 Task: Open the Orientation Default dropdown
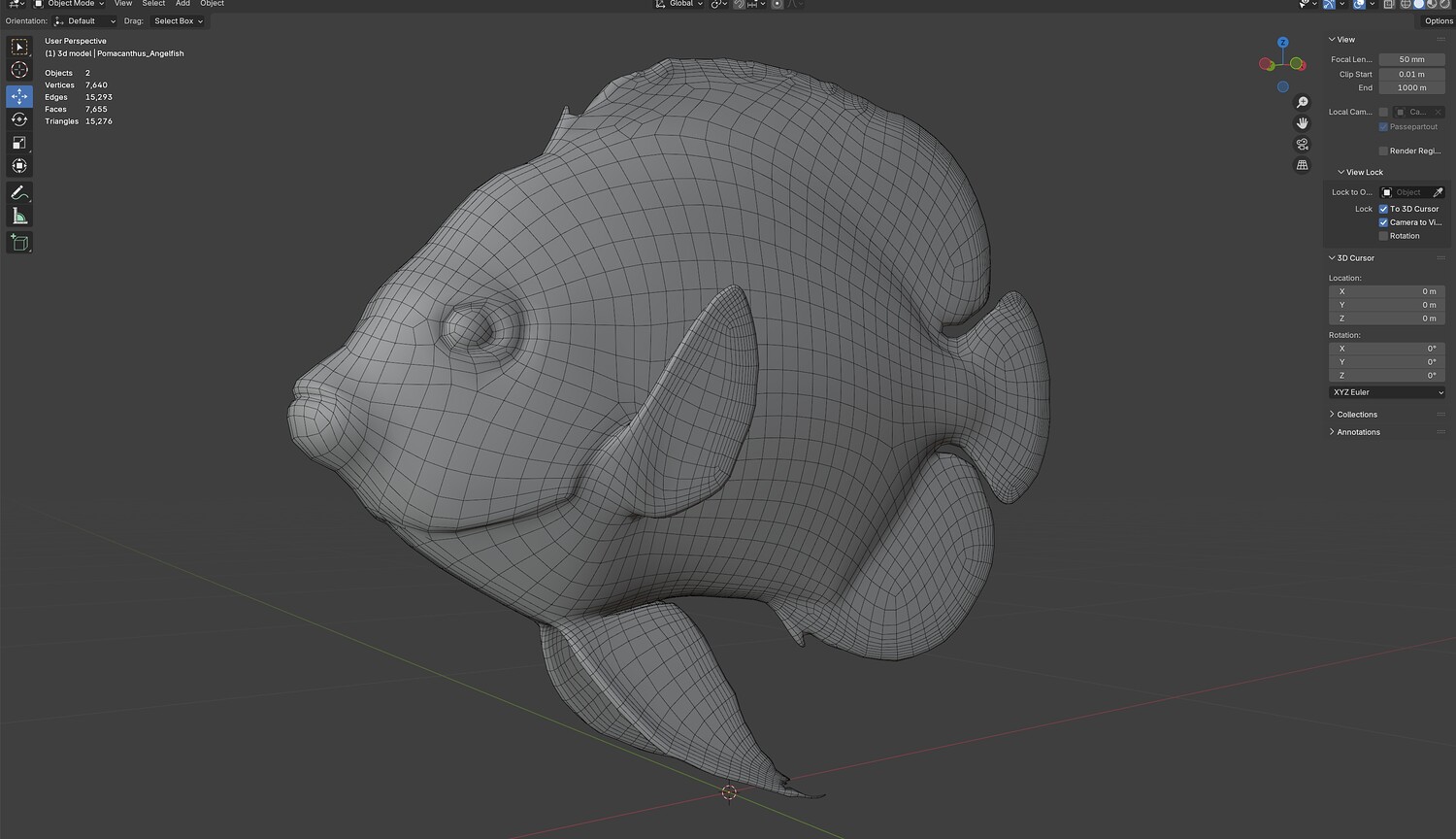click(x=84, y=21)
